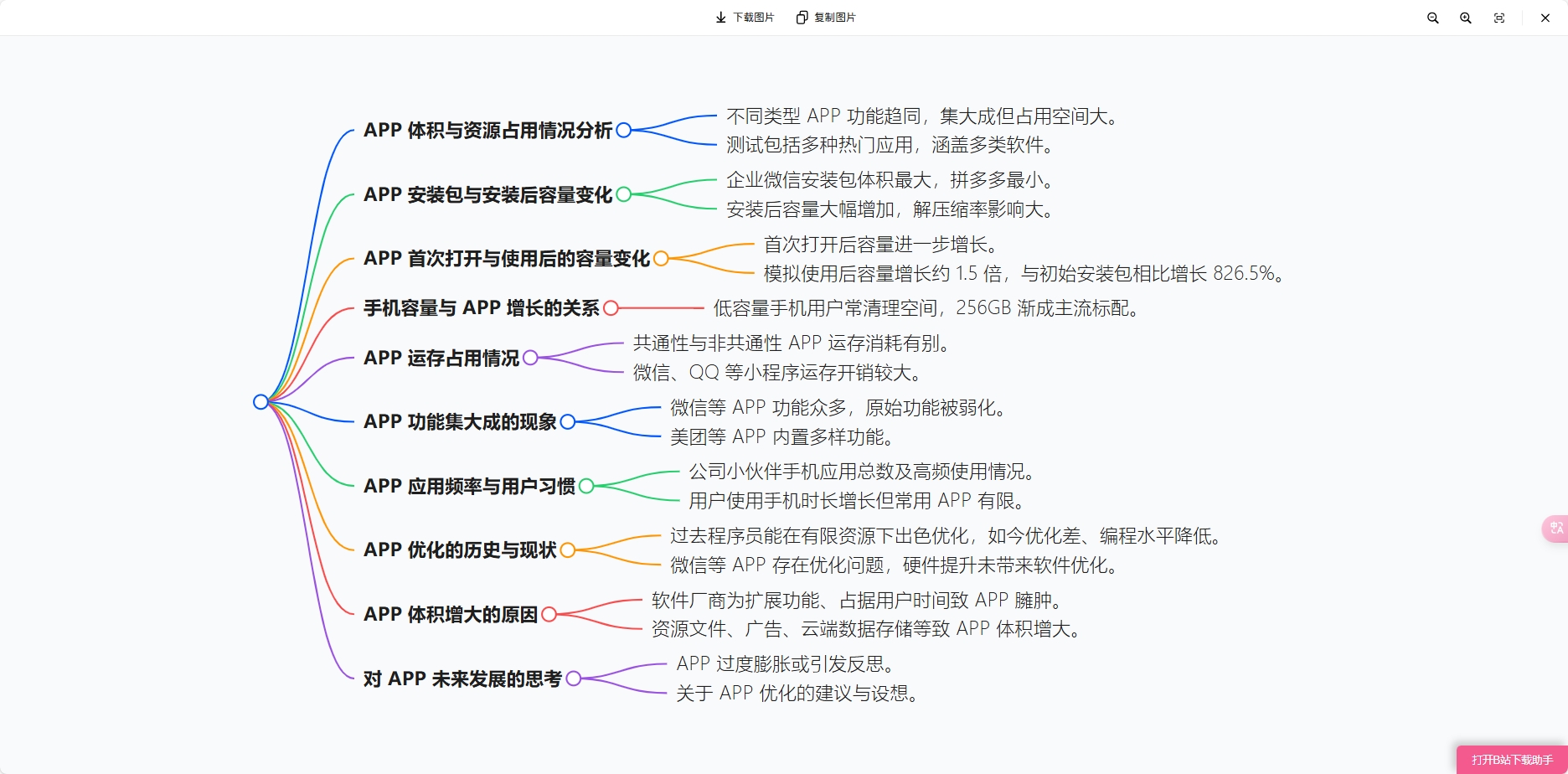Collapse the 对 APP 未来发展的思考 branch node

point(573,679)
